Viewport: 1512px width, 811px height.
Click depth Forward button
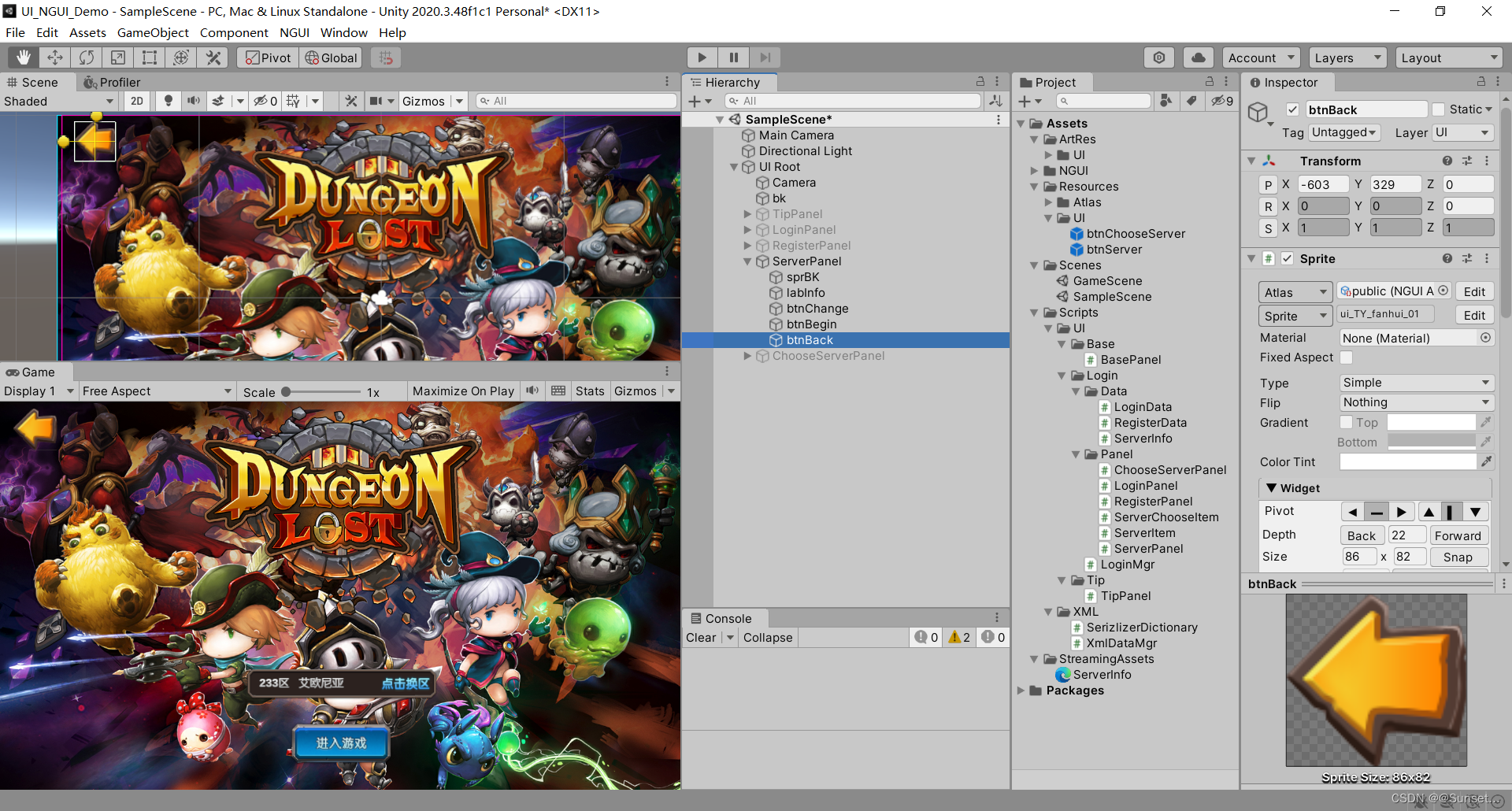pyautogui.click(x=1458, y=535)
